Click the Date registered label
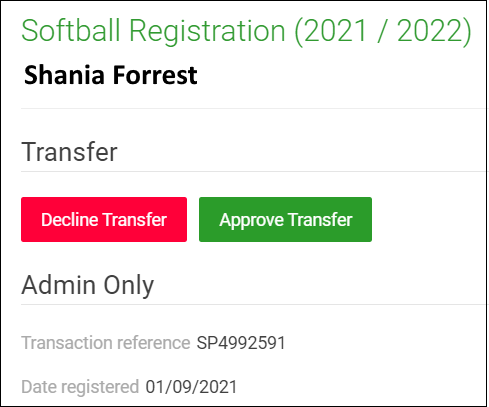The image size is (489, 407). click(x=80, y=387)
